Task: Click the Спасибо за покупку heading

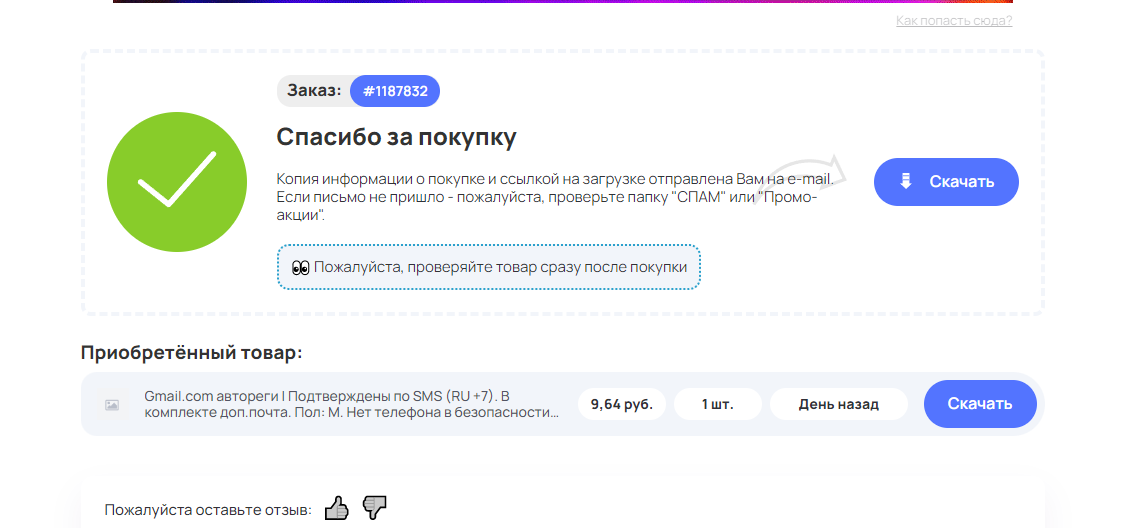Action: [397, 137]
